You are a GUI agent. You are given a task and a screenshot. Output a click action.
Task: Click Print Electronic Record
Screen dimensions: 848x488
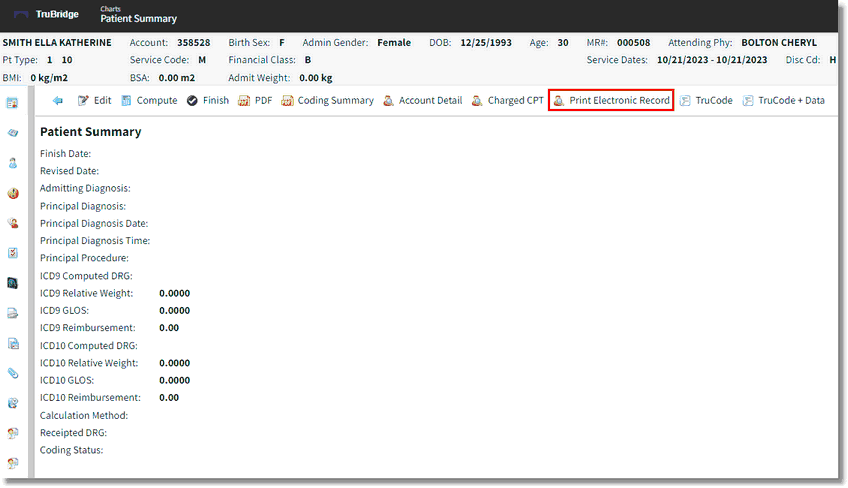point(611,101)
